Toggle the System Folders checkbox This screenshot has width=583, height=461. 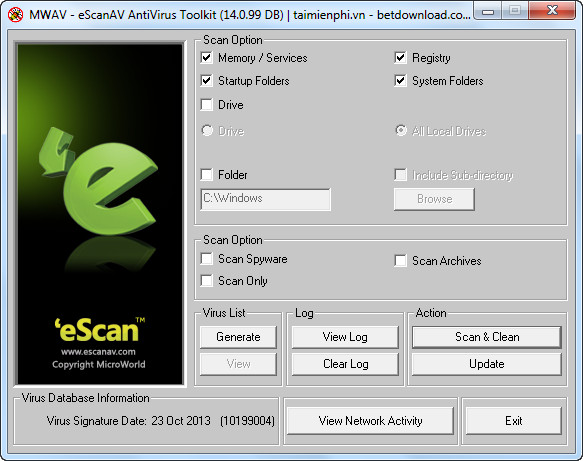click(400, 81)
